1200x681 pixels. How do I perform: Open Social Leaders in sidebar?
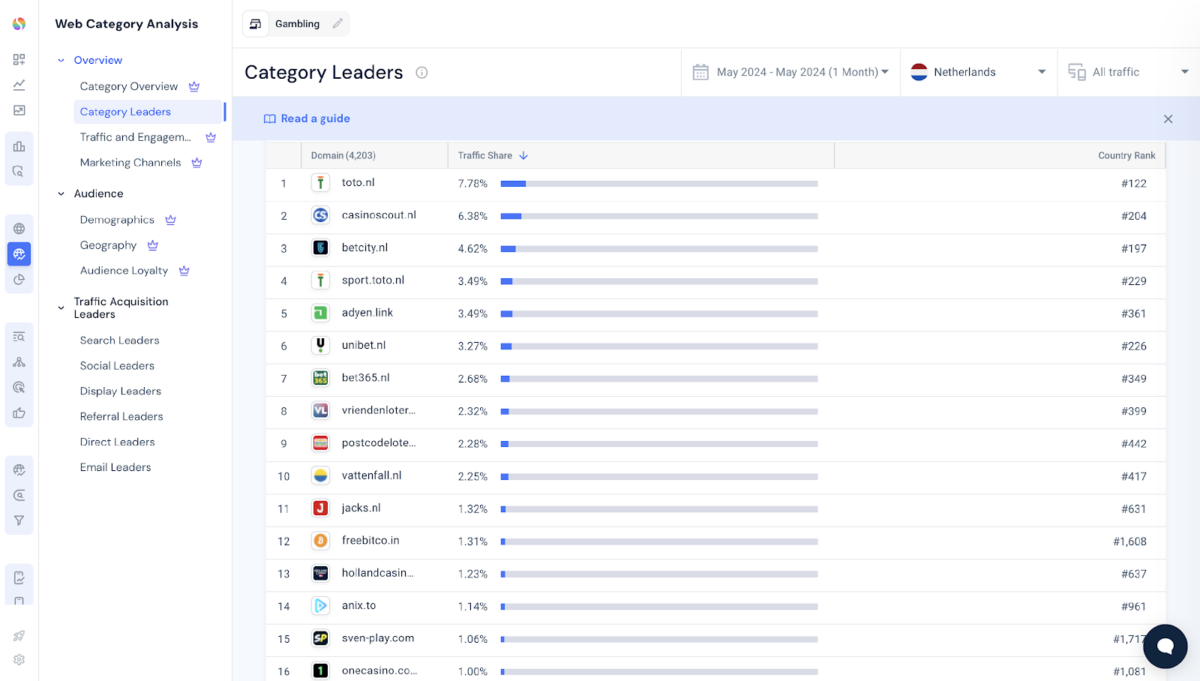pos(117,366)
